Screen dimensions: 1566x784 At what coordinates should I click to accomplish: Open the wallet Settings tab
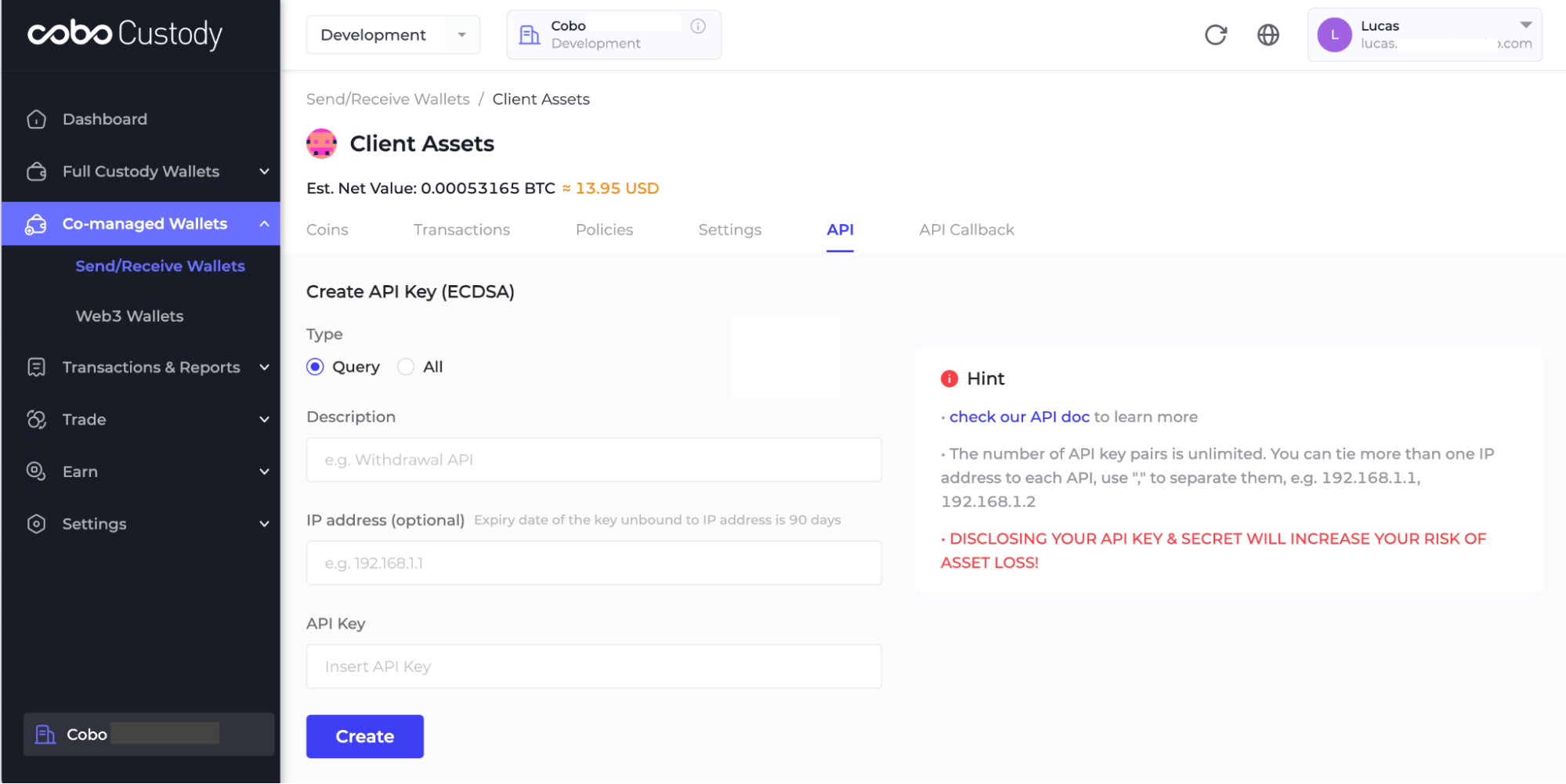pyautogui.click(x=730, y=229)
